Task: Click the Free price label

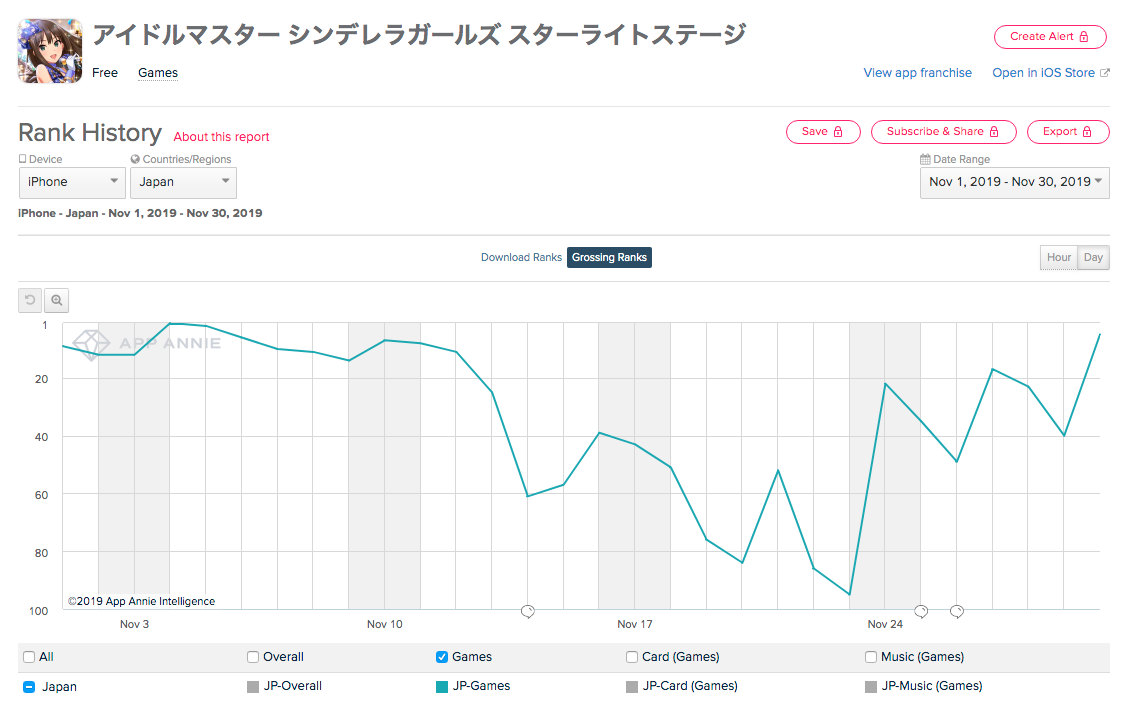Action: click(105, 72)
